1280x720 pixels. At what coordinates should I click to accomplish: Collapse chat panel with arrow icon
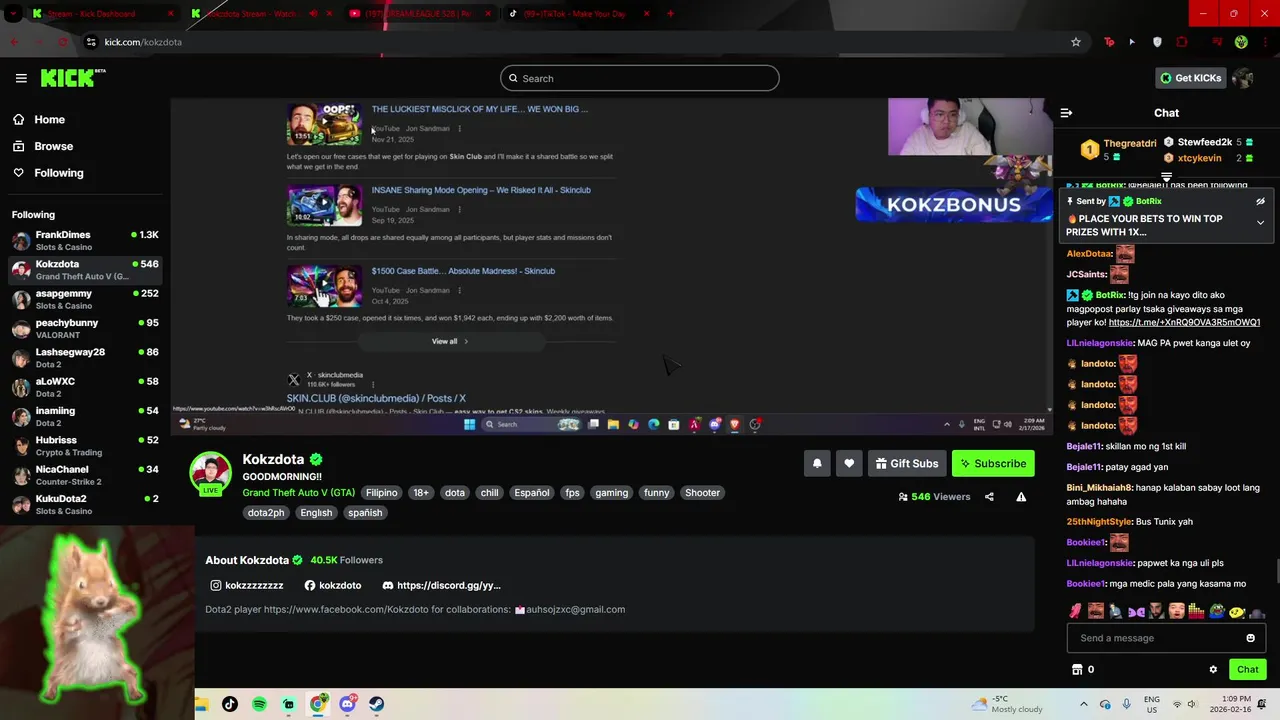point(1066,113)
